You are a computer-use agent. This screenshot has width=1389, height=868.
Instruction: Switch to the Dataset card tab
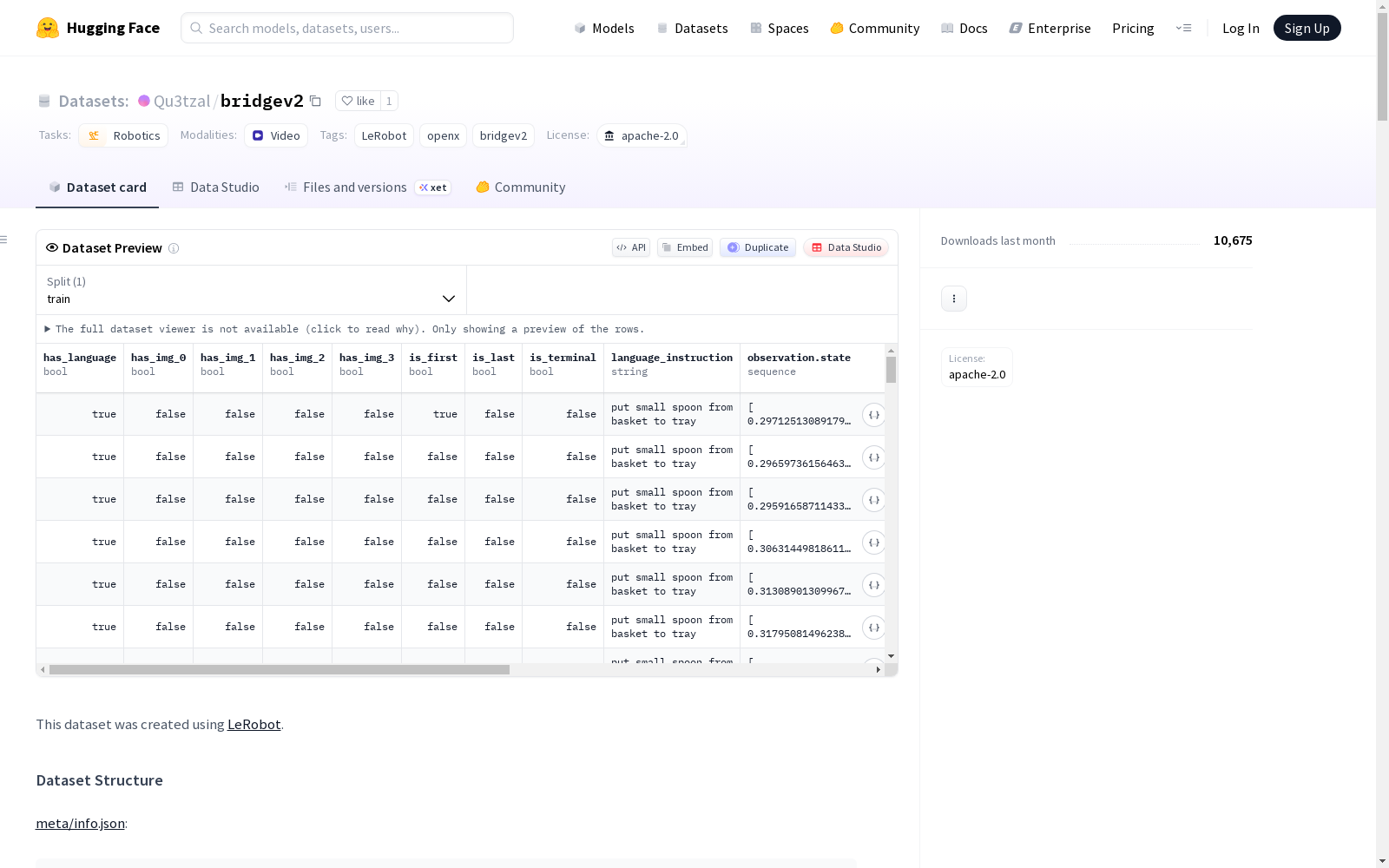97,187
